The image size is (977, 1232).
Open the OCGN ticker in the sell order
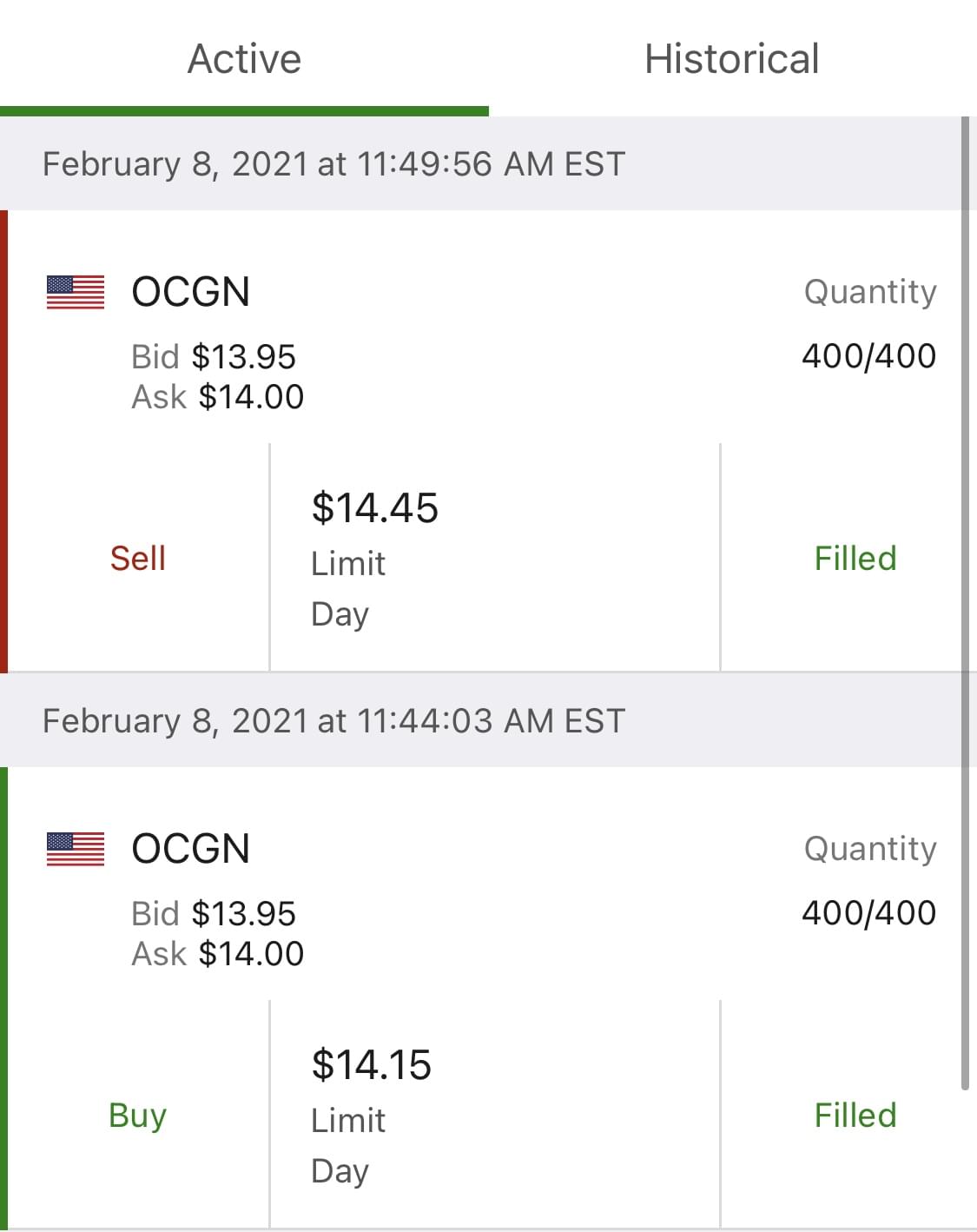point(190,292)
